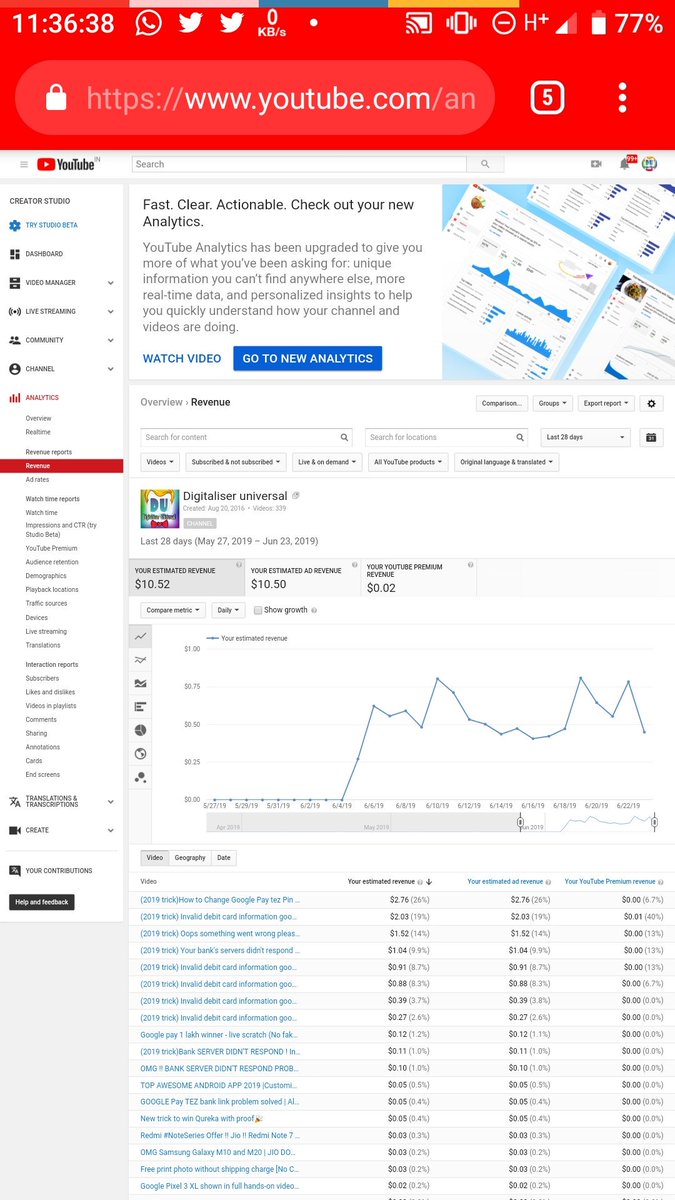Image resolution: width=675 pixels, height=1200 pixels.
Task: Expand the Channel sidebar section
Action: [110, 369]
